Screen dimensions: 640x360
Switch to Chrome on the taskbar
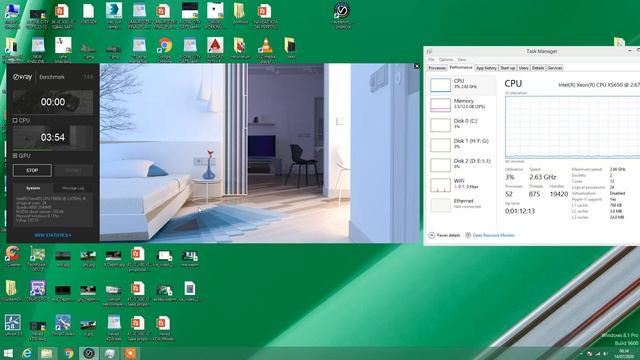click(69, 353)
